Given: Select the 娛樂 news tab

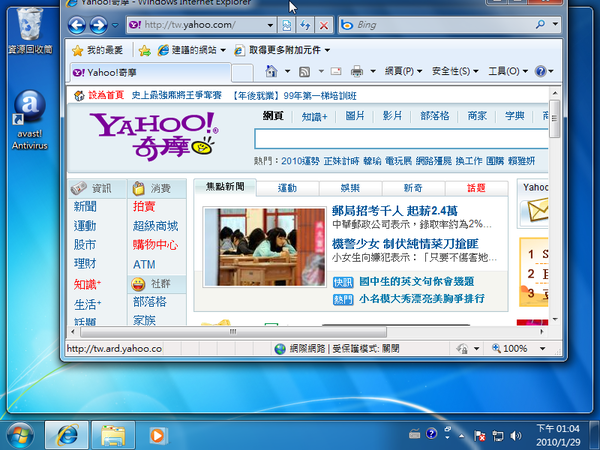Looking at the screenshot, I should [350, 188].
